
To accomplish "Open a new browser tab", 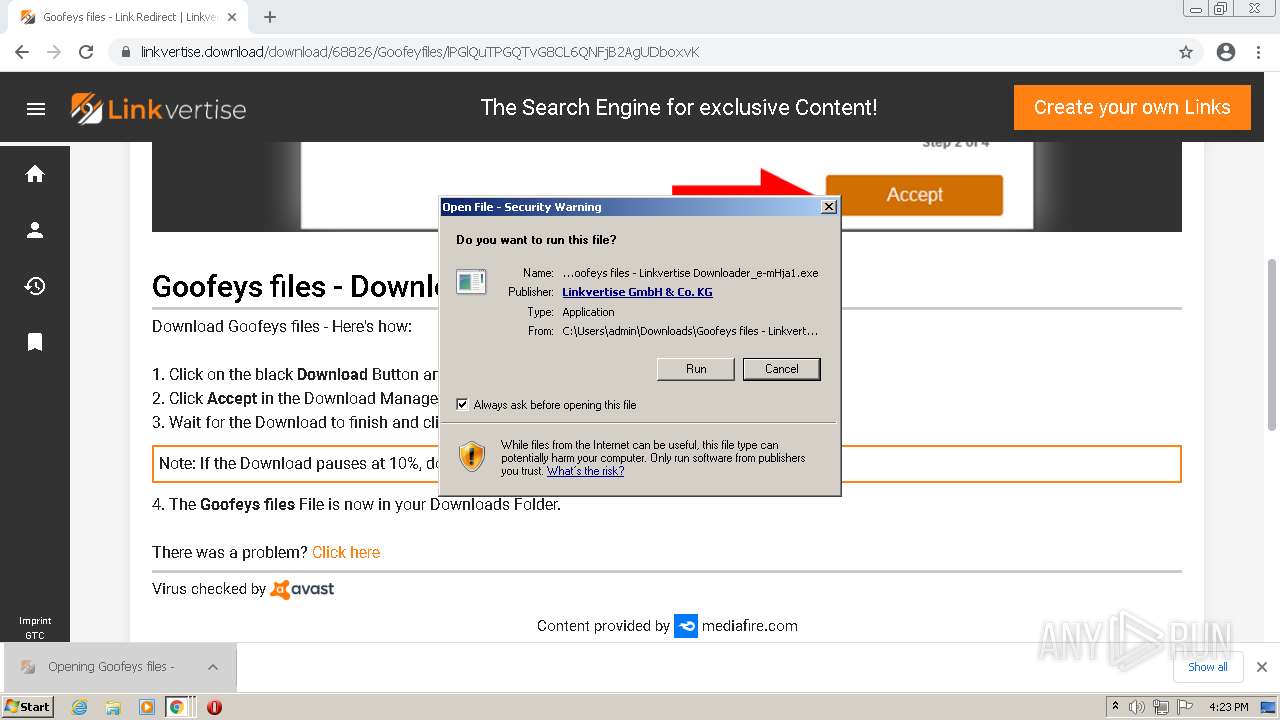I will (270, 17).
